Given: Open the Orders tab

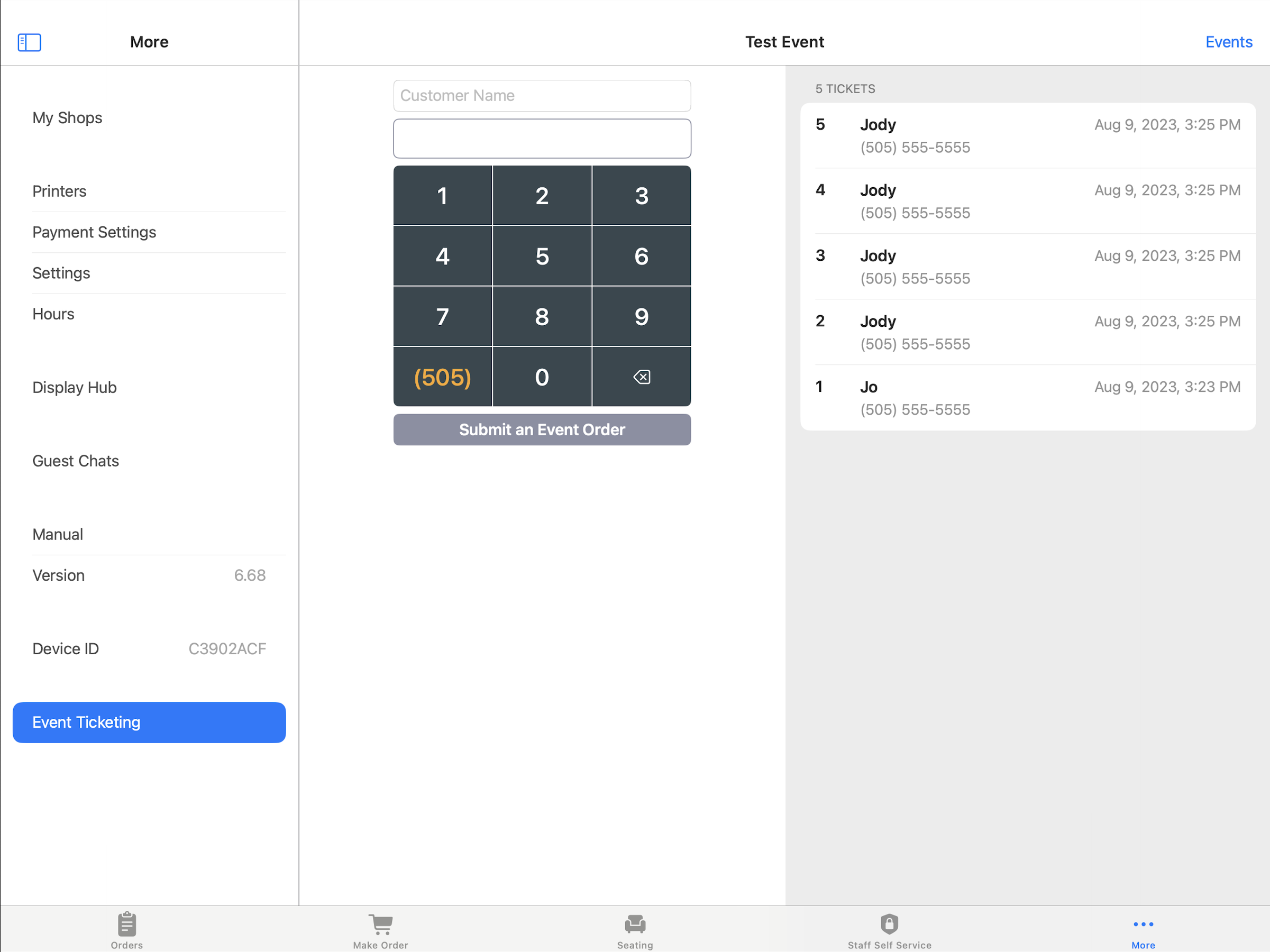Looking at the screenshot, I should pyautogui.click(x=127, y=930).
